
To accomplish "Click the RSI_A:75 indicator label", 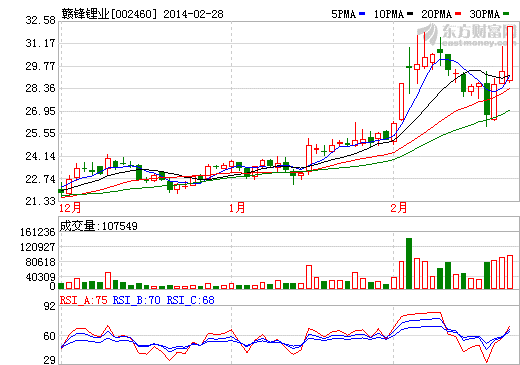I will (84, 300).
